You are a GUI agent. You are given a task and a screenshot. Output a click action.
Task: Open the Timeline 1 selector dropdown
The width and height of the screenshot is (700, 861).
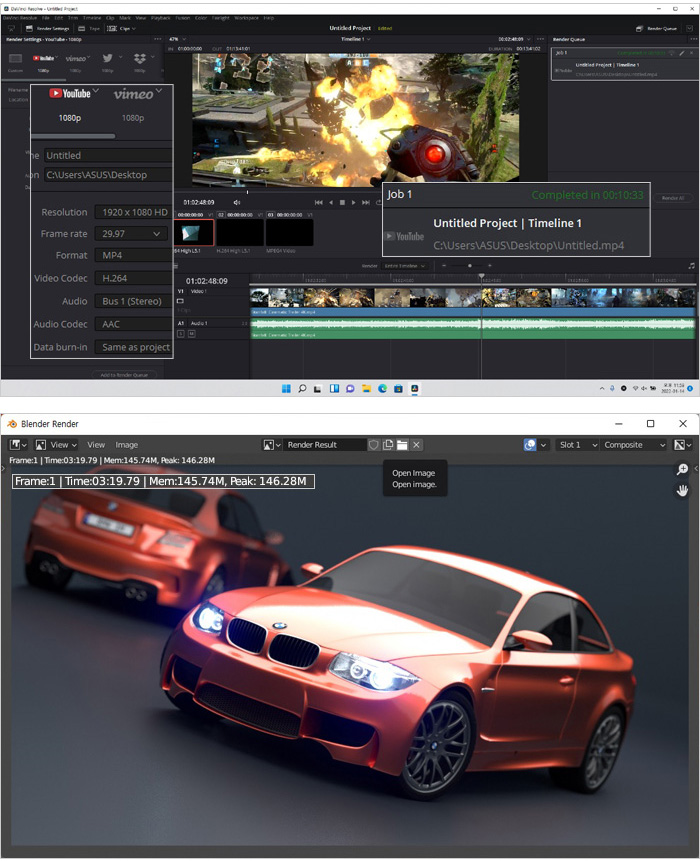click(x=356, y=40)
